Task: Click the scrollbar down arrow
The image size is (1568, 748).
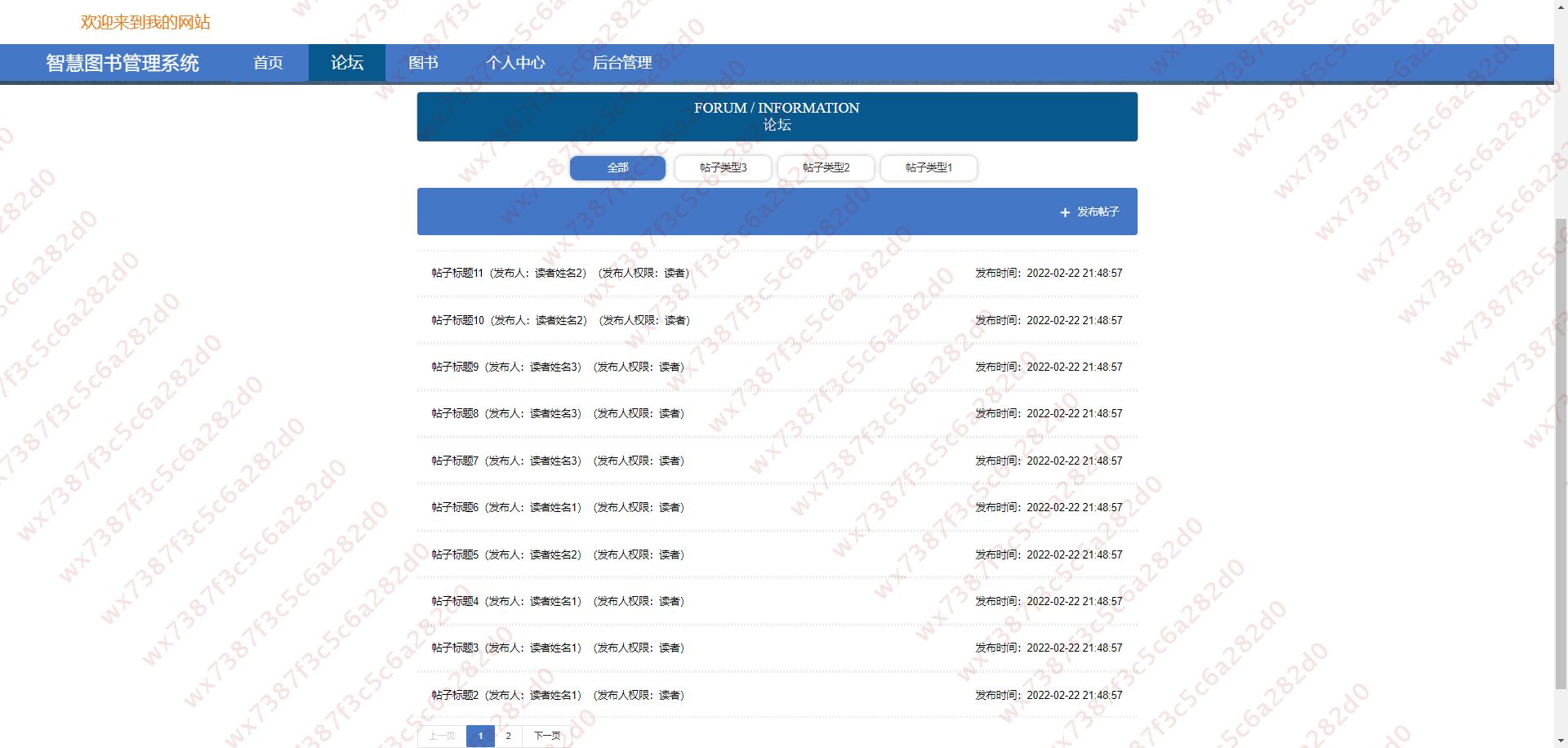Action: click(1561, 741)
